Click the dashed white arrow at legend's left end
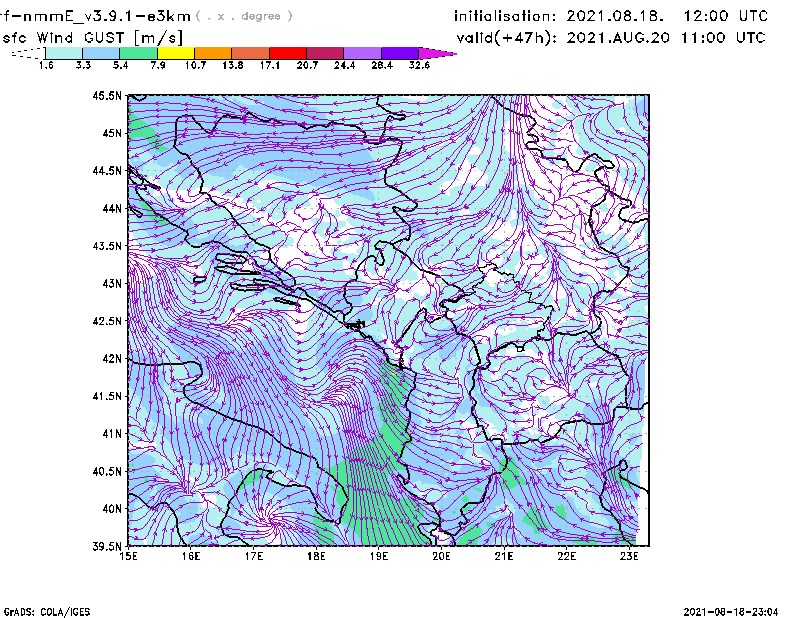 (x=25, y=53)
